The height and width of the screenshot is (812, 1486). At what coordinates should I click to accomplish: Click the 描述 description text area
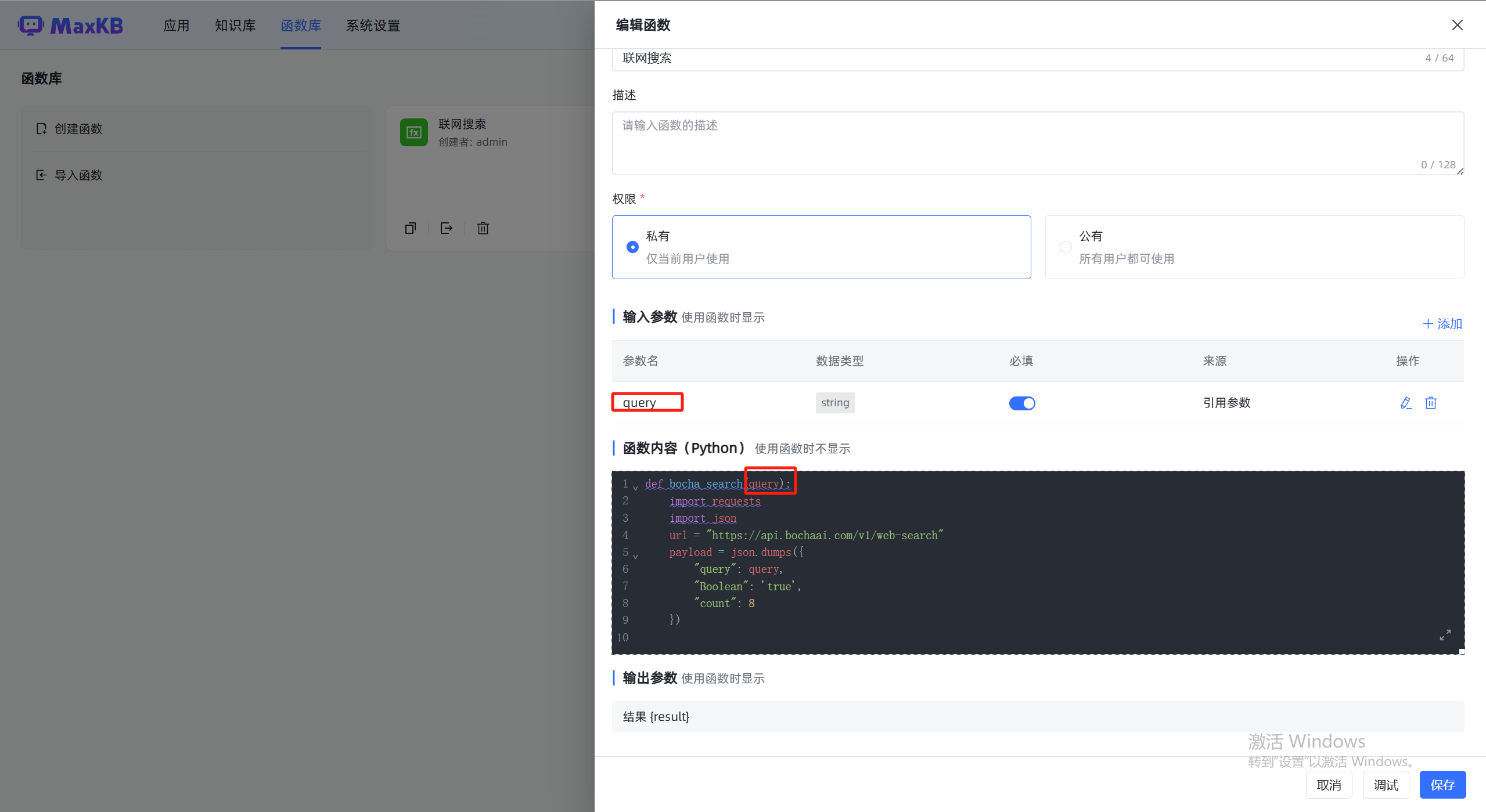1037,143
